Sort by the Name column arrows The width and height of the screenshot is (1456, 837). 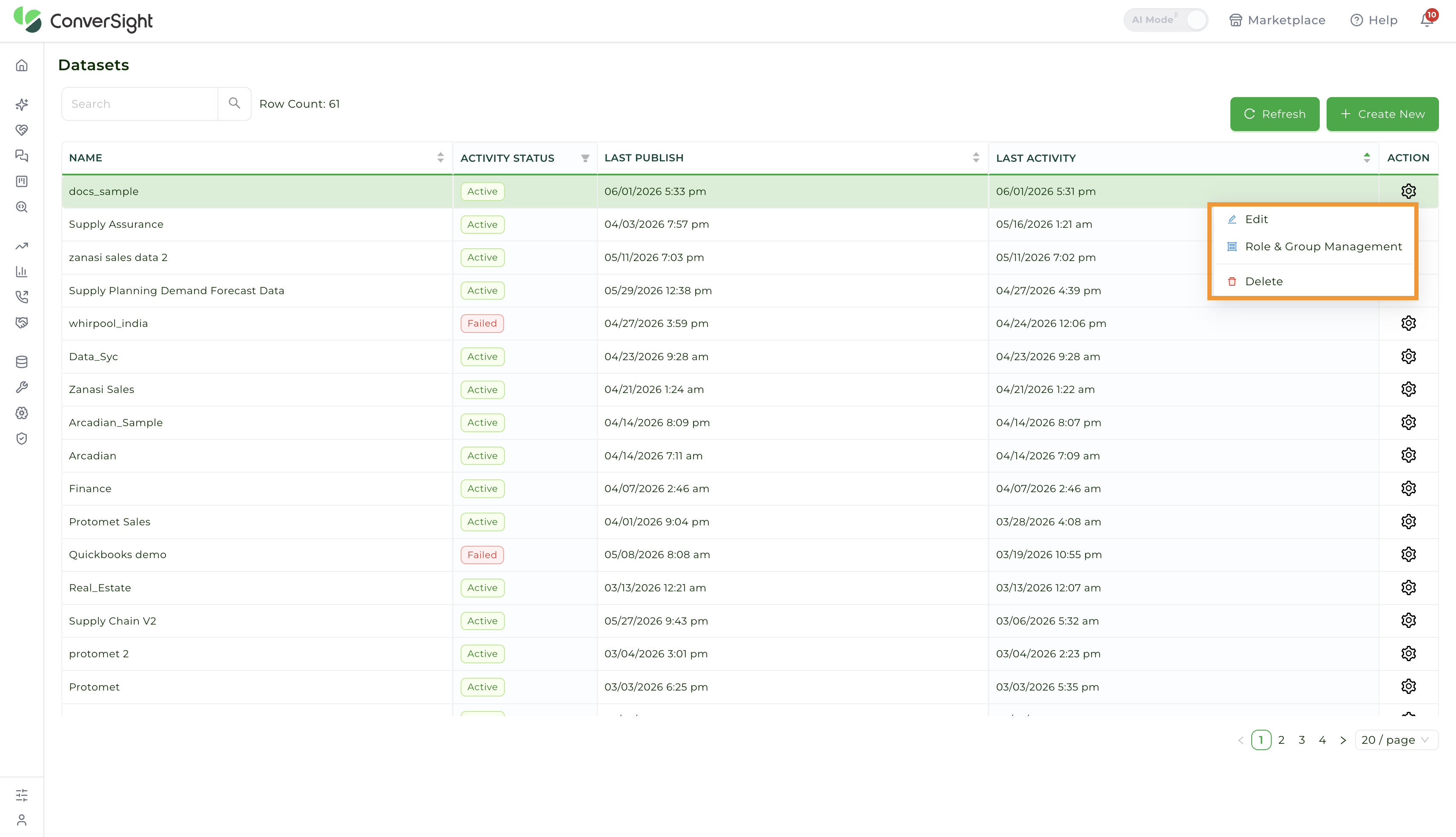pos(440,158)
